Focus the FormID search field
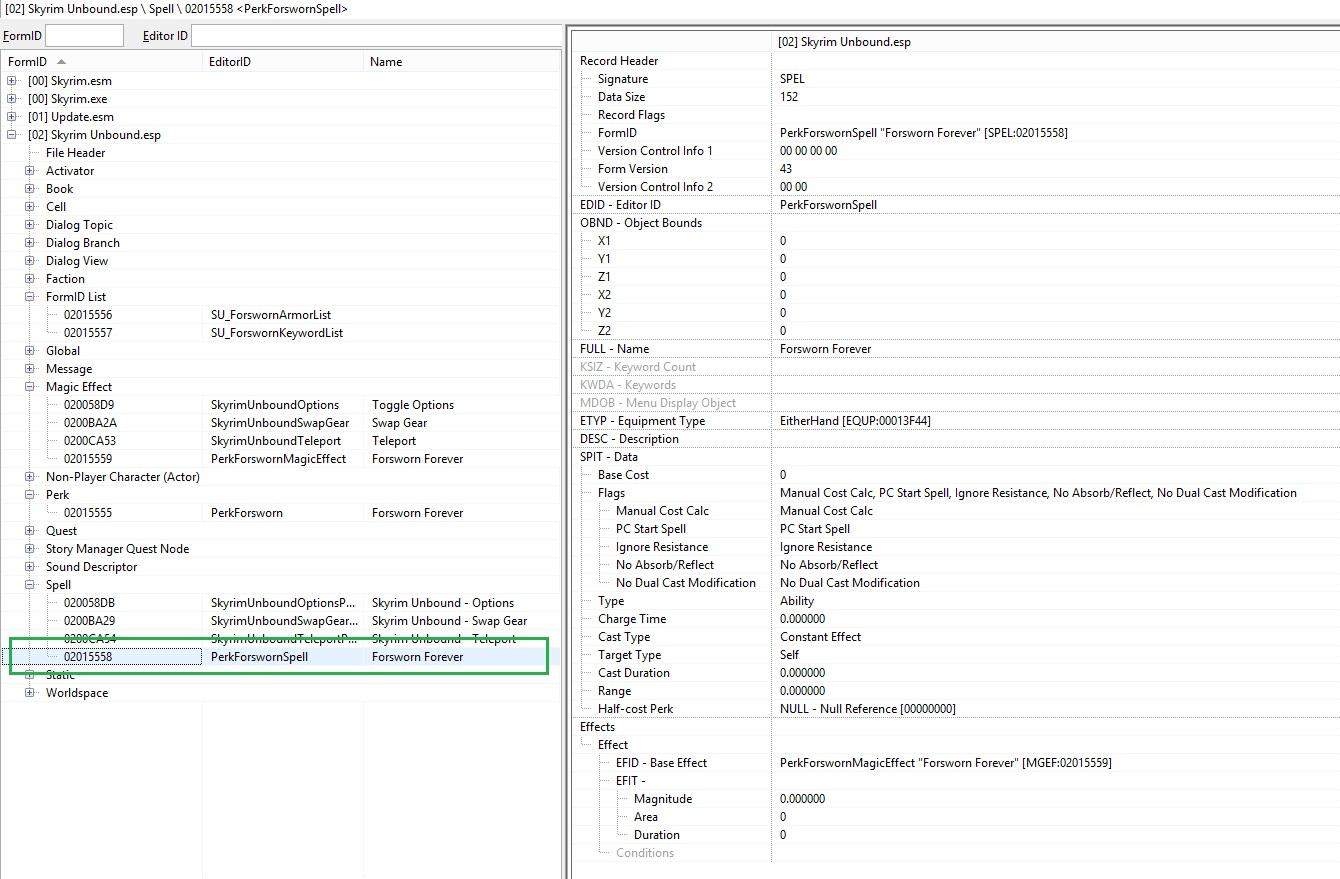1340x879 pixels. [x=84, y=36]
